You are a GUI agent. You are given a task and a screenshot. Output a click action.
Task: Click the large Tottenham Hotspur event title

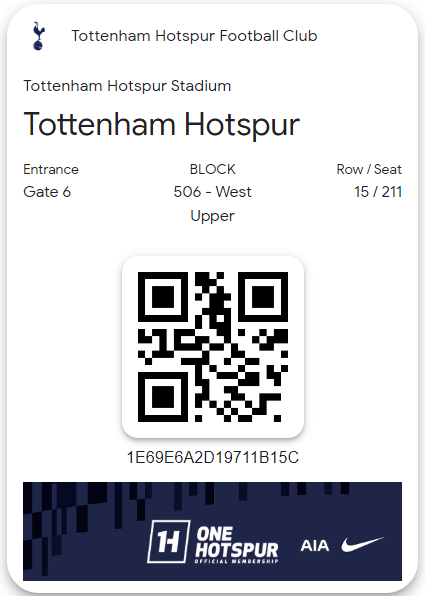[162, 125]
